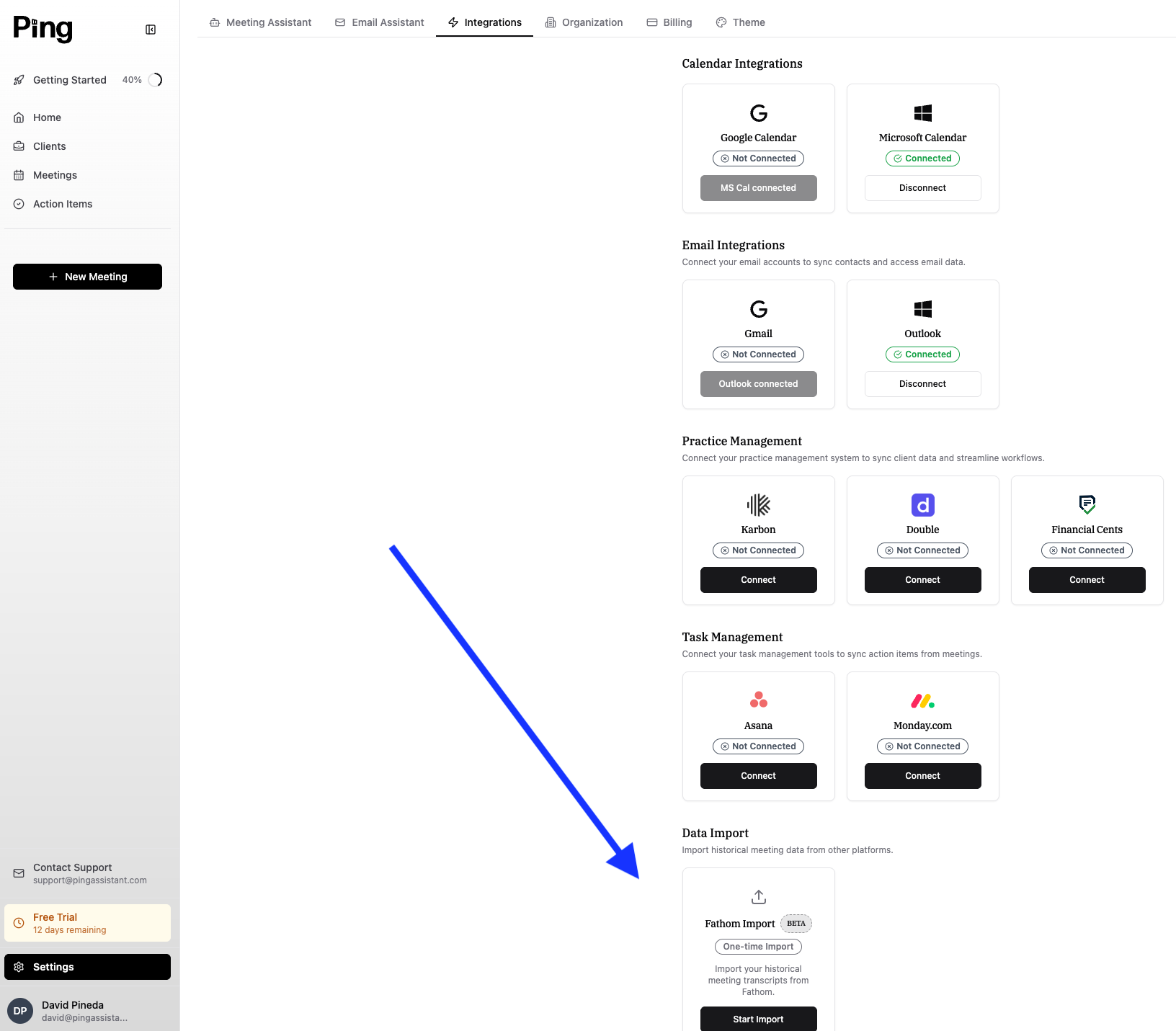Connect the Asana integration
Image resolution: width=1176 pixels, height=1031 pixels.
coord(758,776)
